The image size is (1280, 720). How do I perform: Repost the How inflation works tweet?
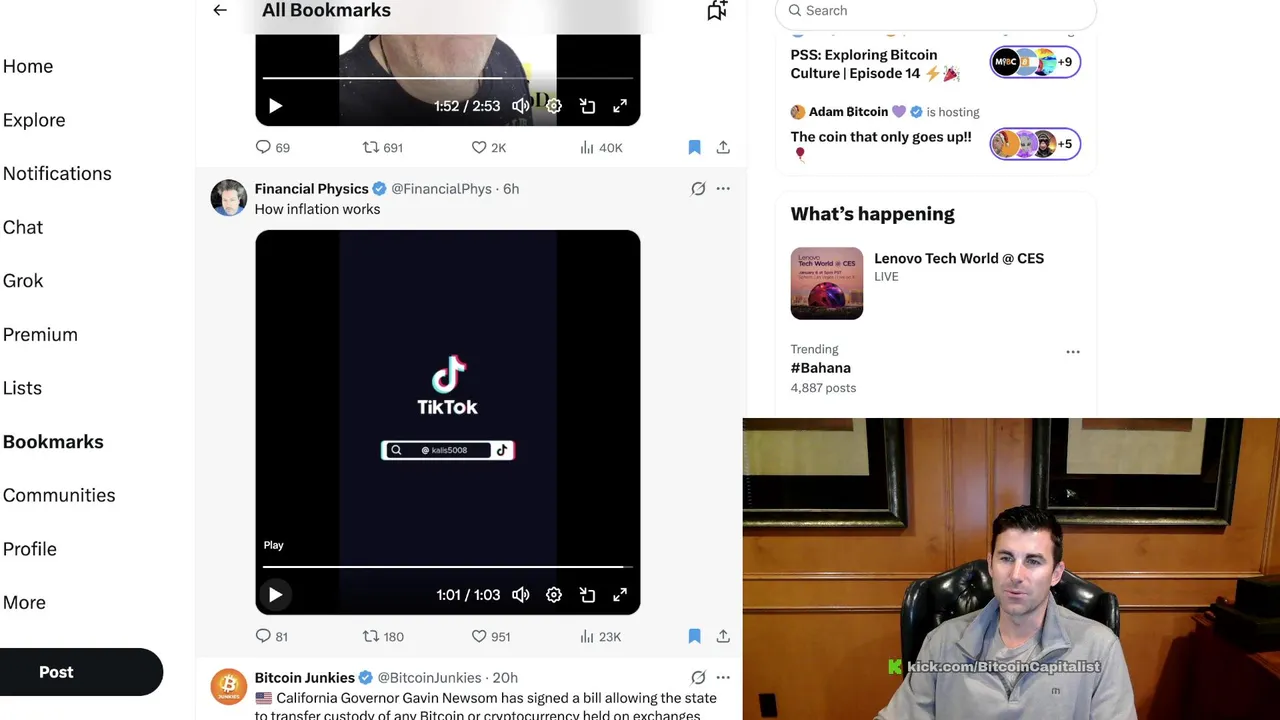pos(382,636)
